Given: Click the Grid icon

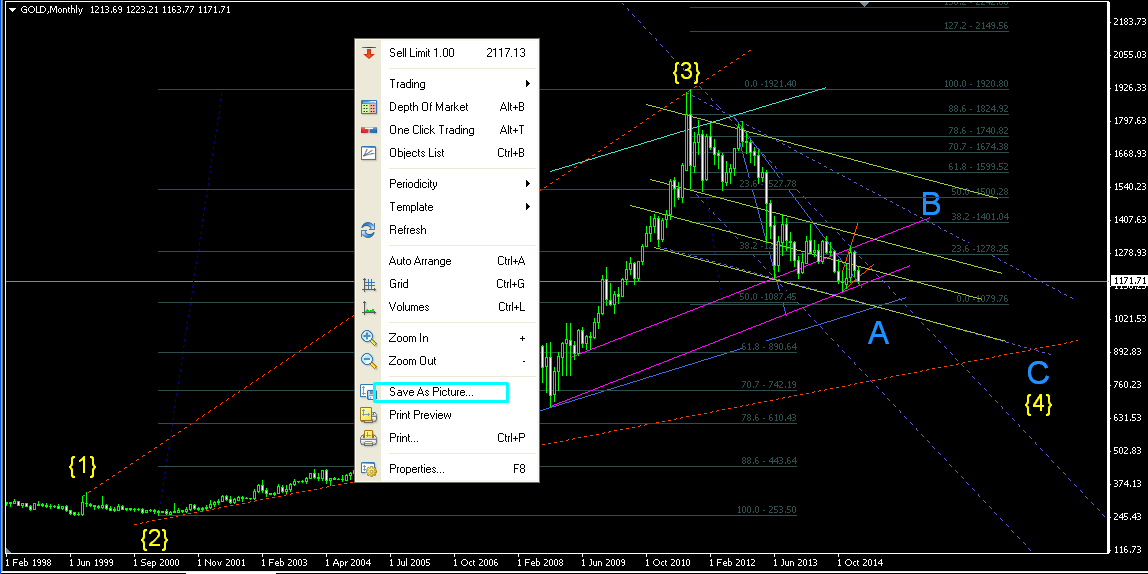Looking at the screenshot, I should coord(368,284).
